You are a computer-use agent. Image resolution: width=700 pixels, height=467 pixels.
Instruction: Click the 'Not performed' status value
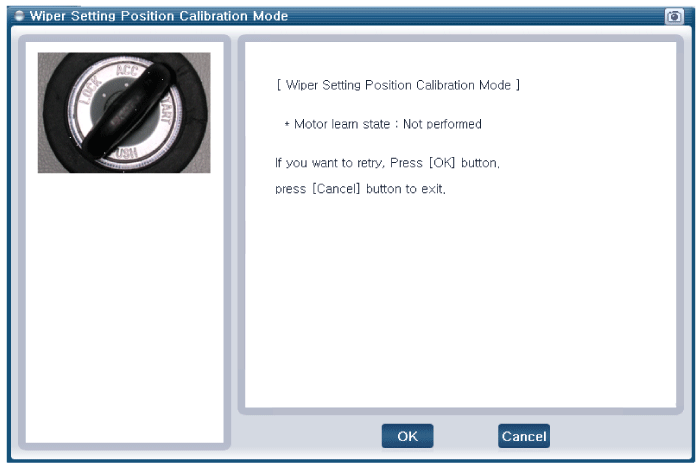[x=442, y=125]
